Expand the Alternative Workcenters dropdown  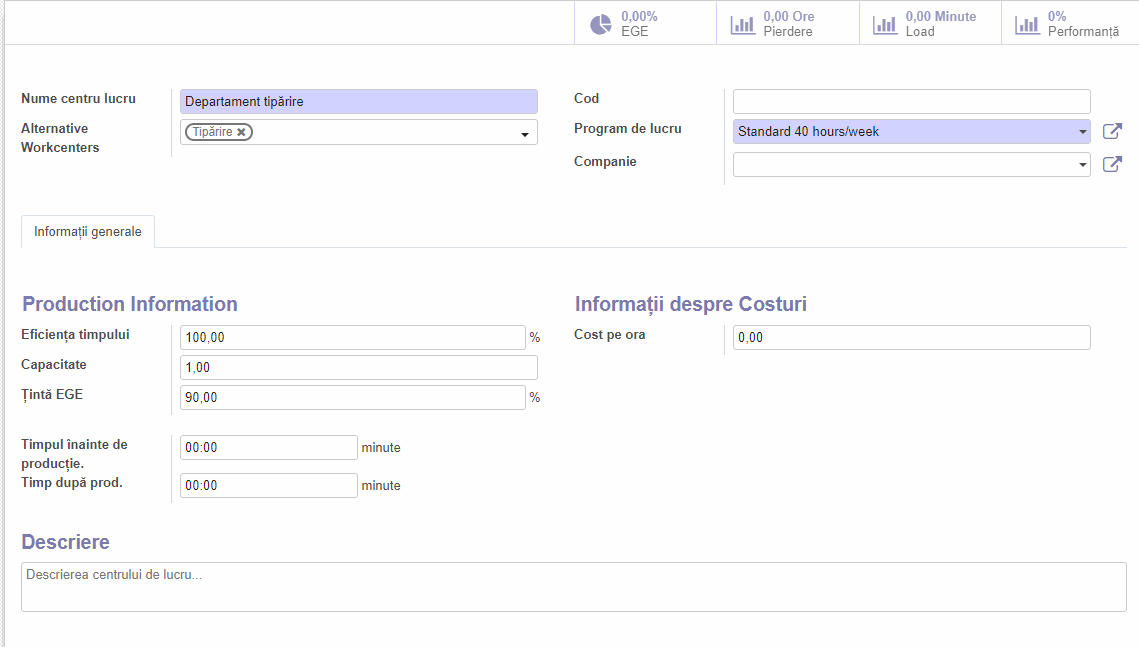pyautogui.click(x=524, y=134)
